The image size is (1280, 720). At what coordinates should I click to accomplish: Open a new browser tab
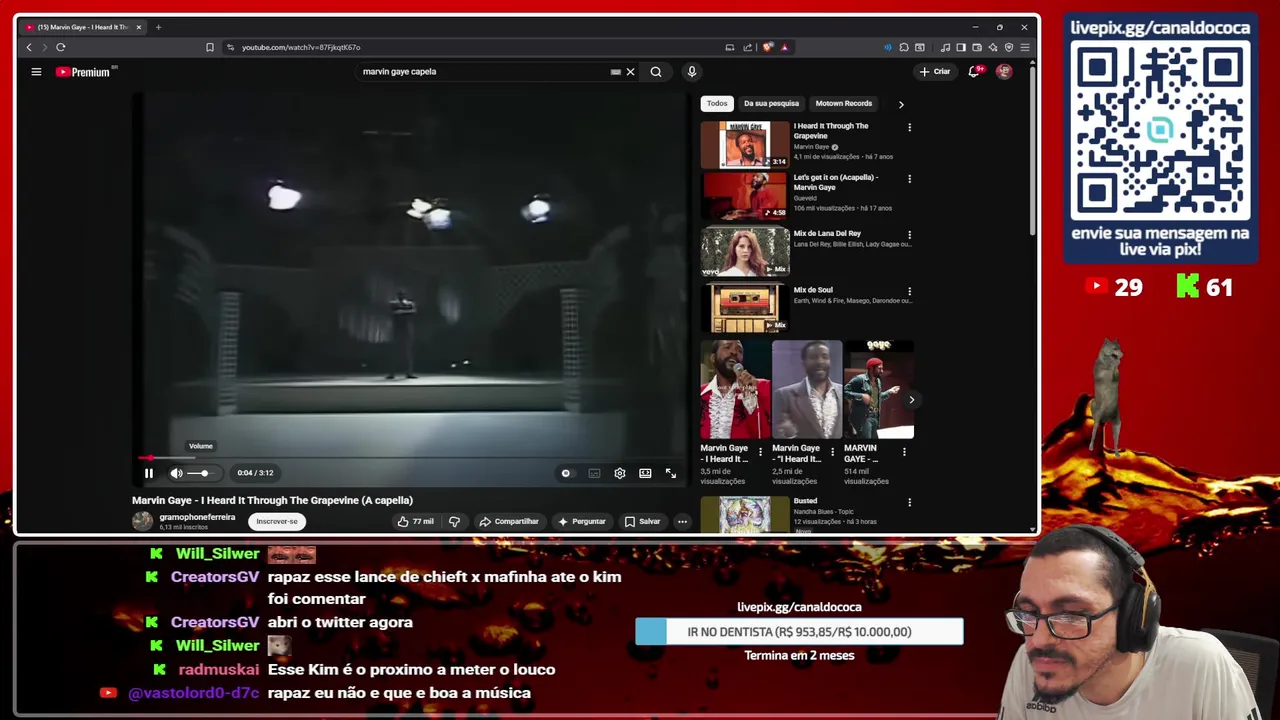158,27
